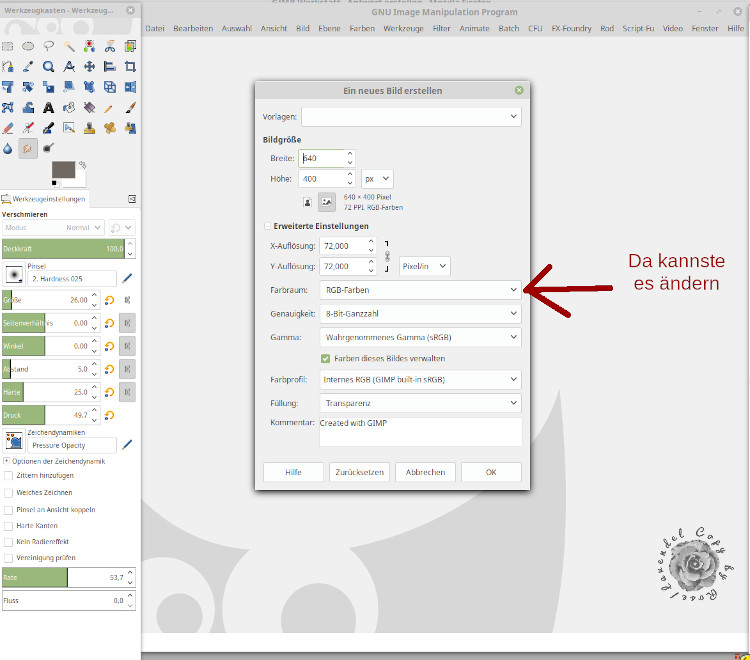Check the 'Harte Kanten' option

tap(9, 525)
